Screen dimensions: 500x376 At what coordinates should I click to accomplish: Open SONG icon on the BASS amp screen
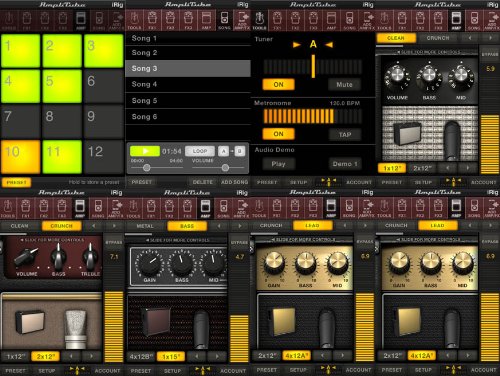tap(224, 208)
